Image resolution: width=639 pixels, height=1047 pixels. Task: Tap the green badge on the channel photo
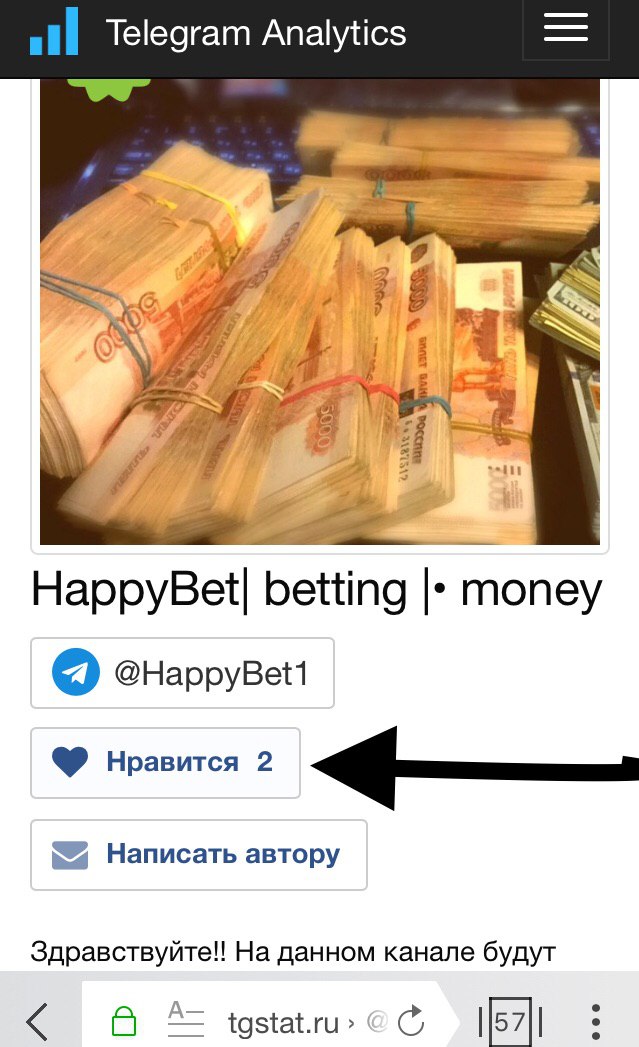tap(109, 89)
